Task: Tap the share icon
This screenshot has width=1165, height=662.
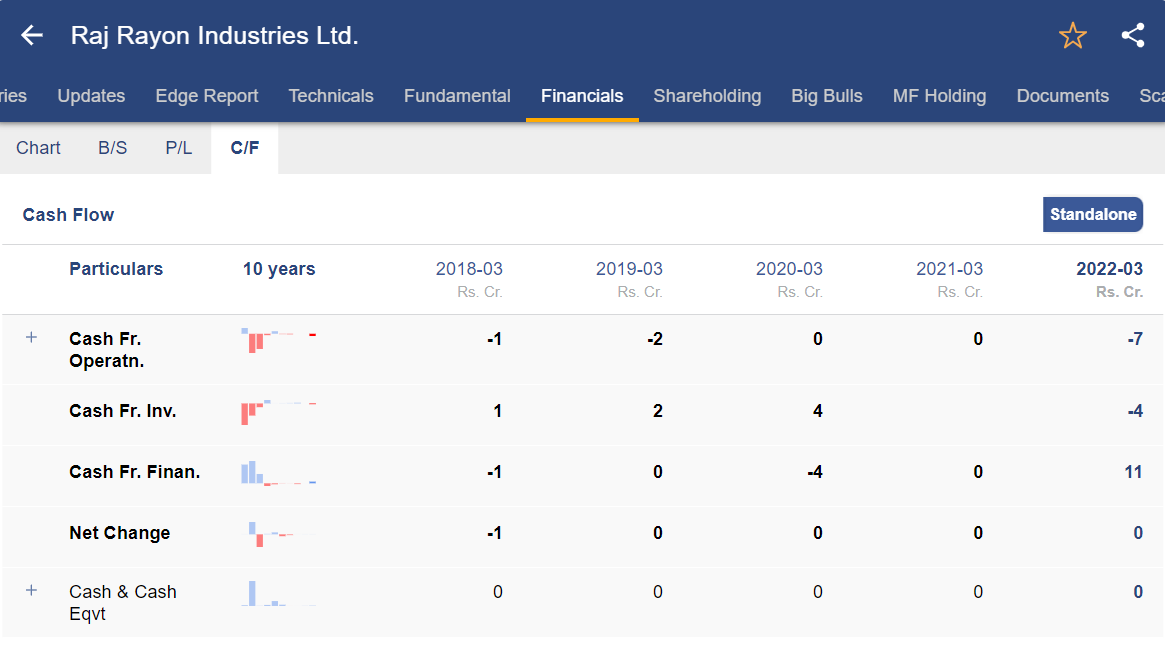Action: point(1132,35)
